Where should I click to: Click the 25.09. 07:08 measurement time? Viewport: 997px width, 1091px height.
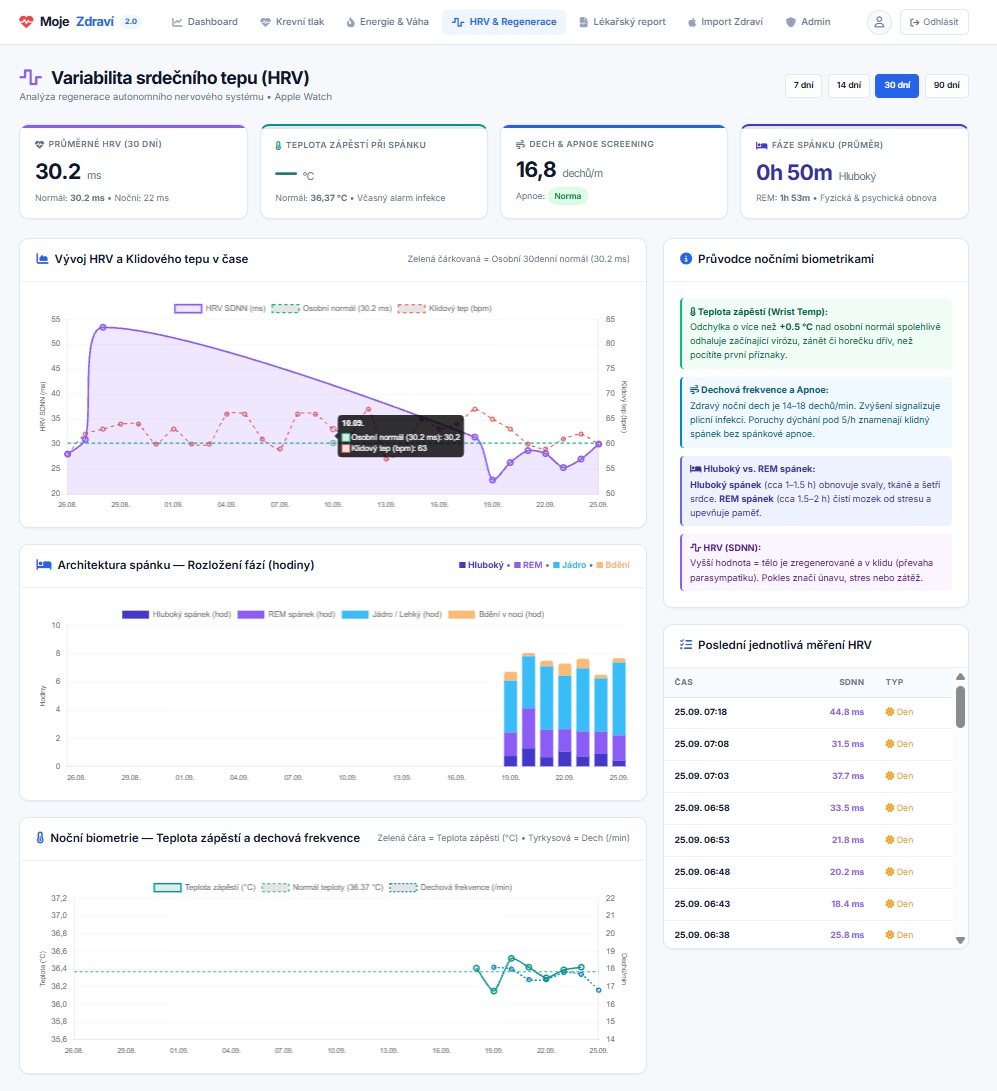tap(702, 744)
